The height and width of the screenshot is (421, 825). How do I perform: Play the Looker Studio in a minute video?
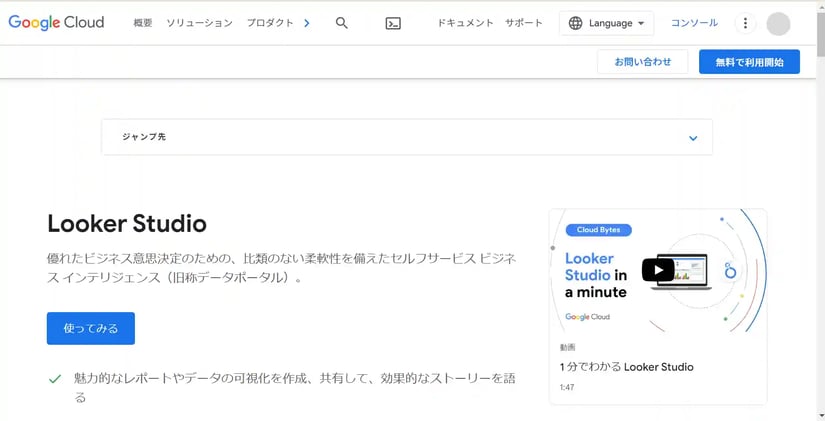click(x=658, y=270)
